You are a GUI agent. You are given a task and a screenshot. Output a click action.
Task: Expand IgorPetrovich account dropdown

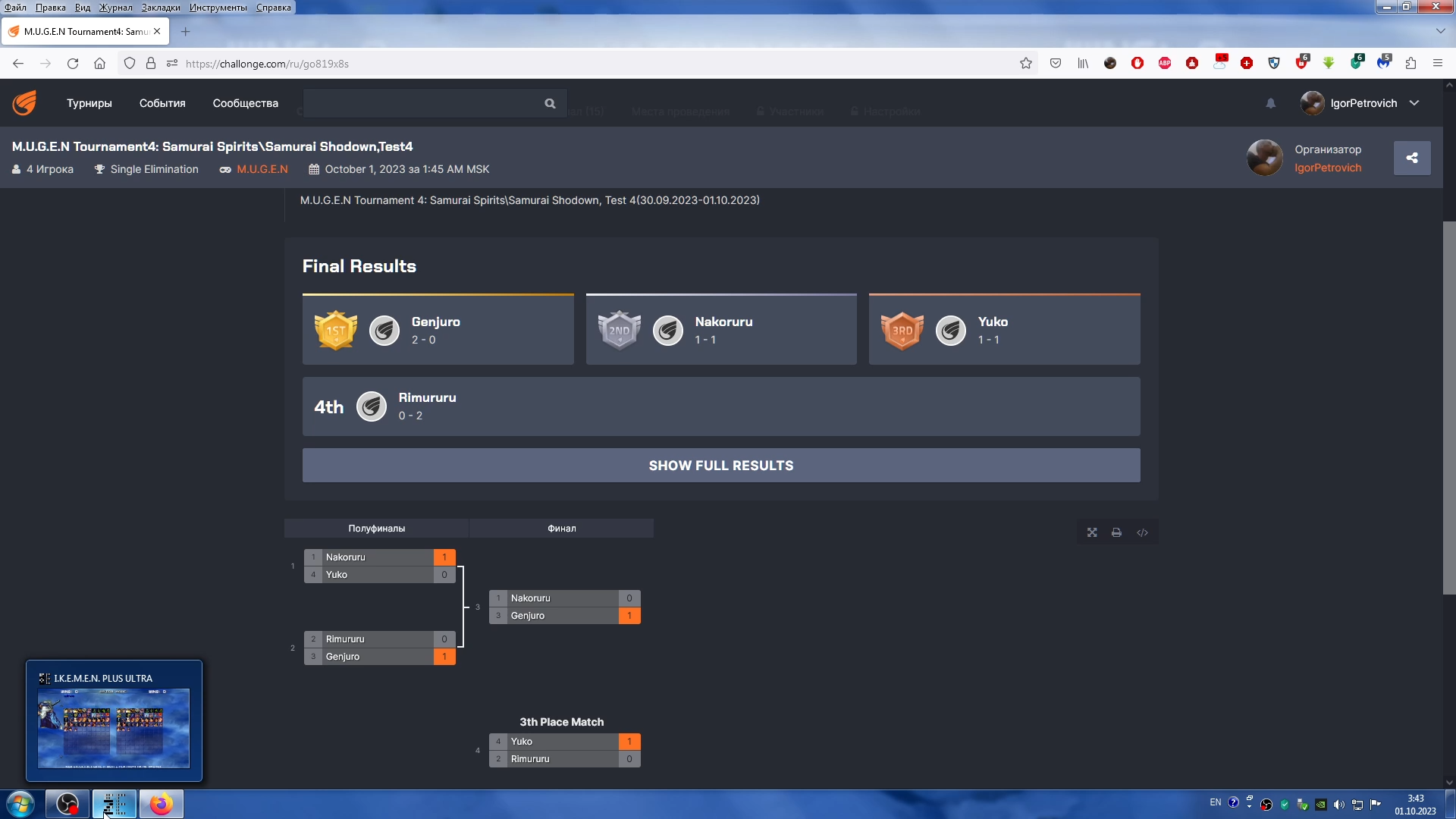tap(1414, 103)
